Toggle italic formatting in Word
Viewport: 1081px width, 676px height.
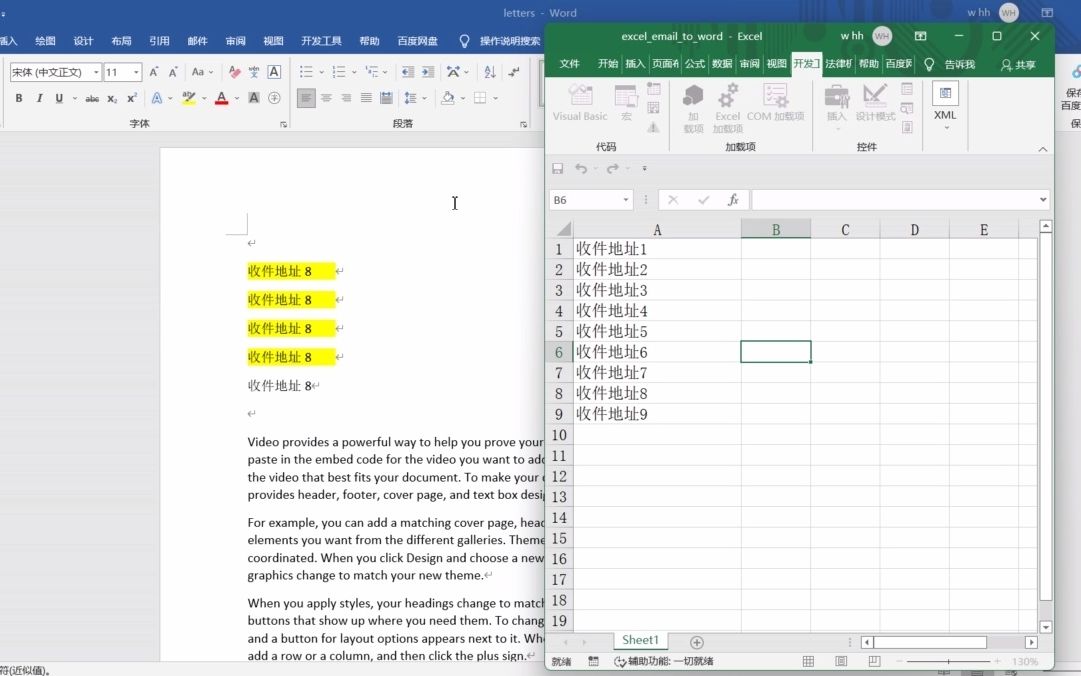click(x=40, y=97)
